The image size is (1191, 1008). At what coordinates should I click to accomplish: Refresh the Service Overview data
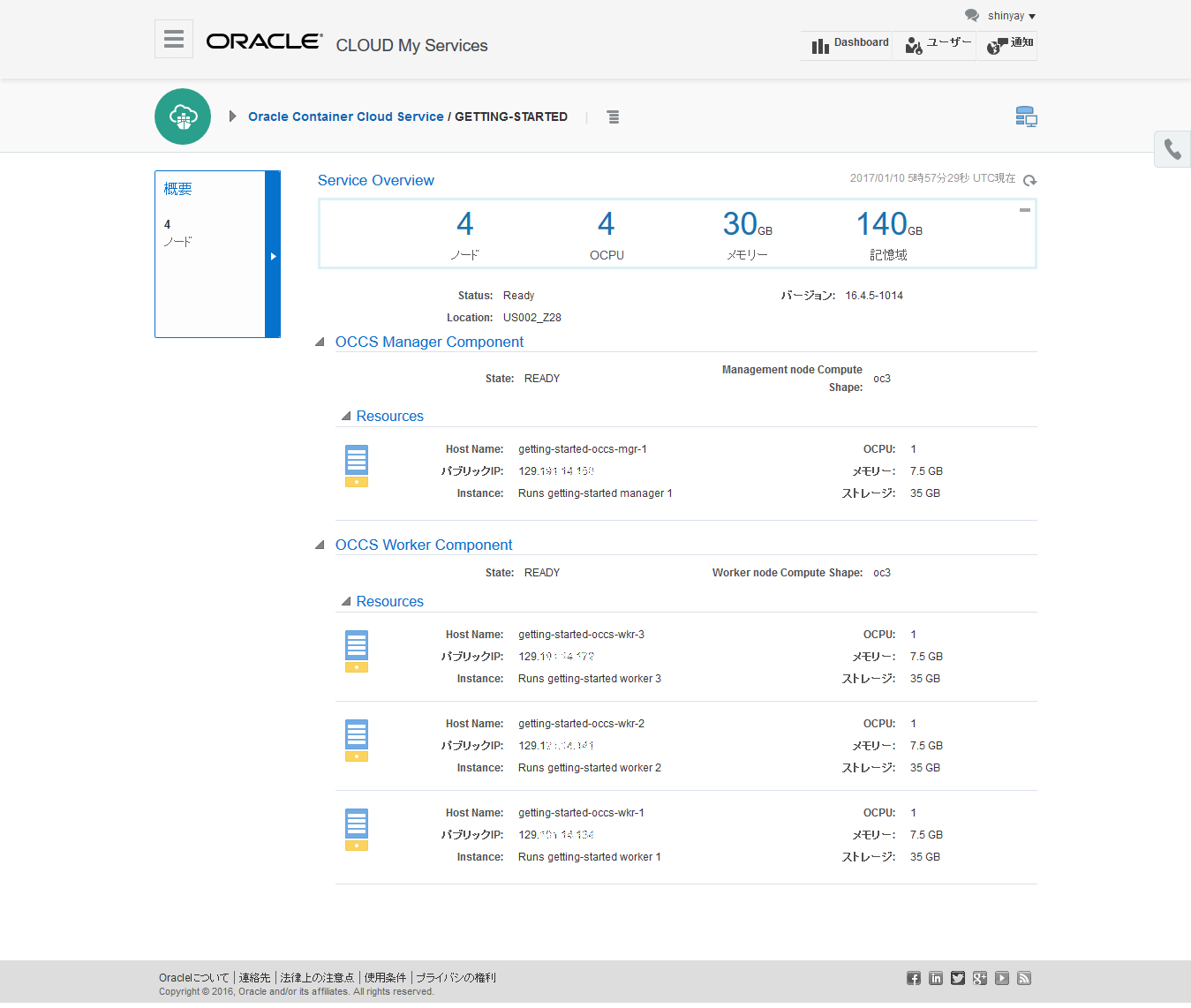pos(1029,180)
